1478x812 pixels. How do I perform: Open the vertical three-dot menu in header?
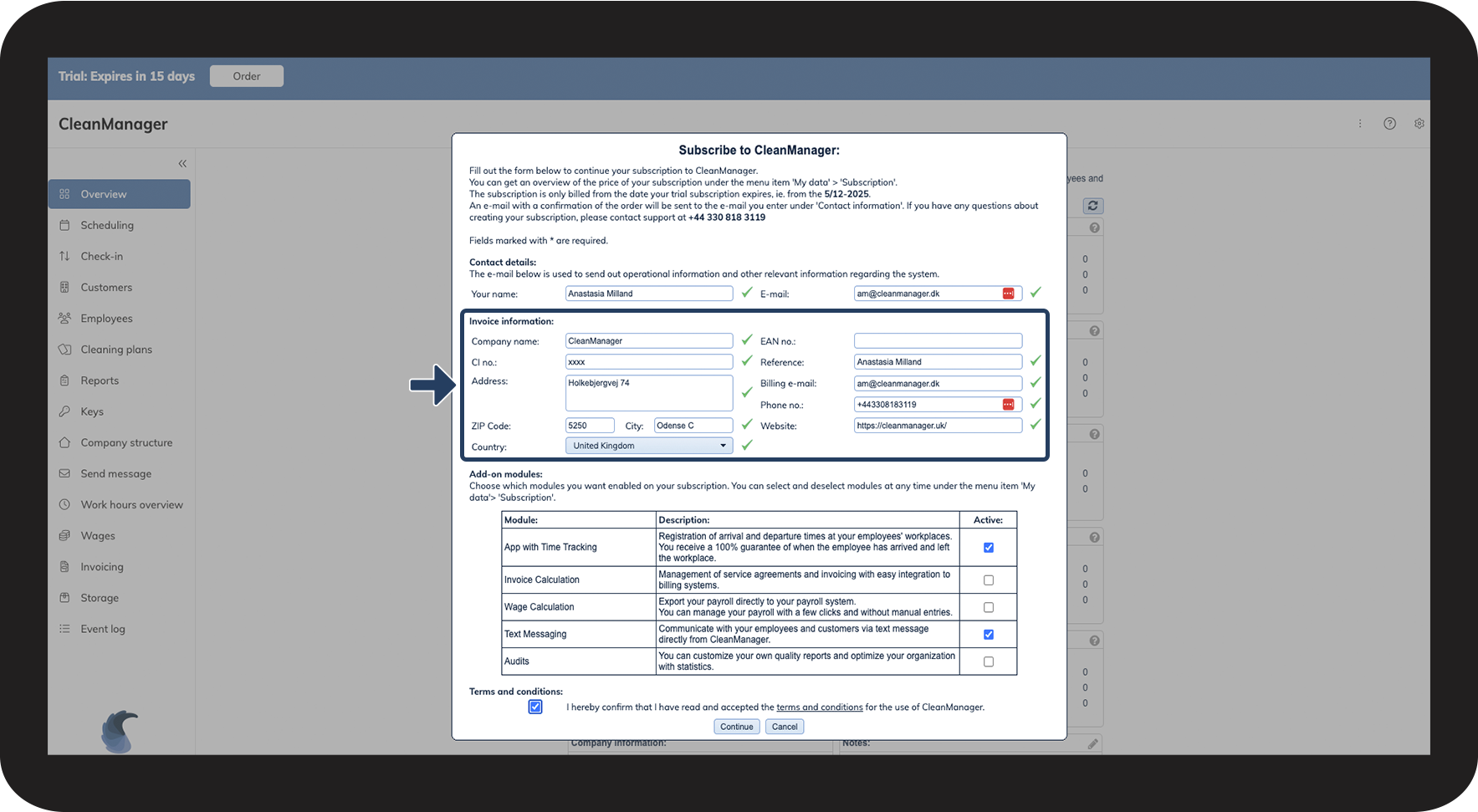tap(1360, 124)
